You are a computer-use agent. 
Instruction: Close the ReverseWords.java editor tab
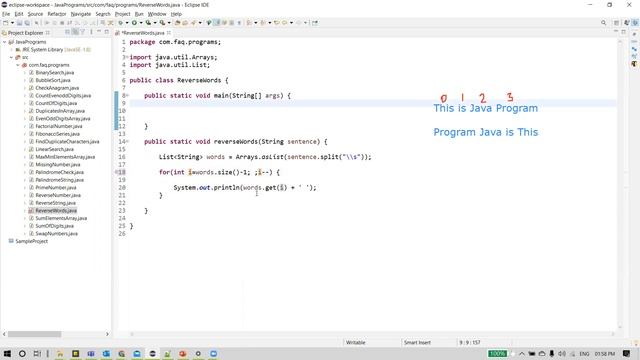169,33
